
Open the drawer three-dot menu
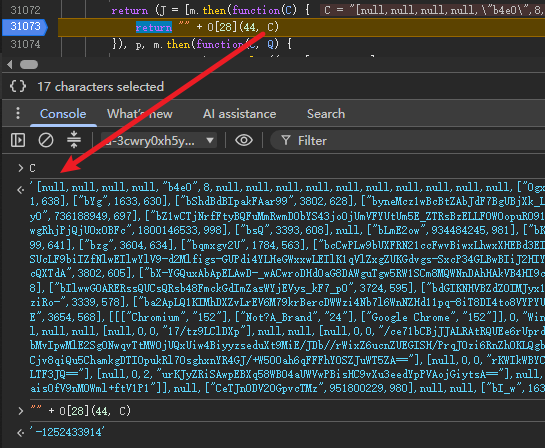[18, 113]
